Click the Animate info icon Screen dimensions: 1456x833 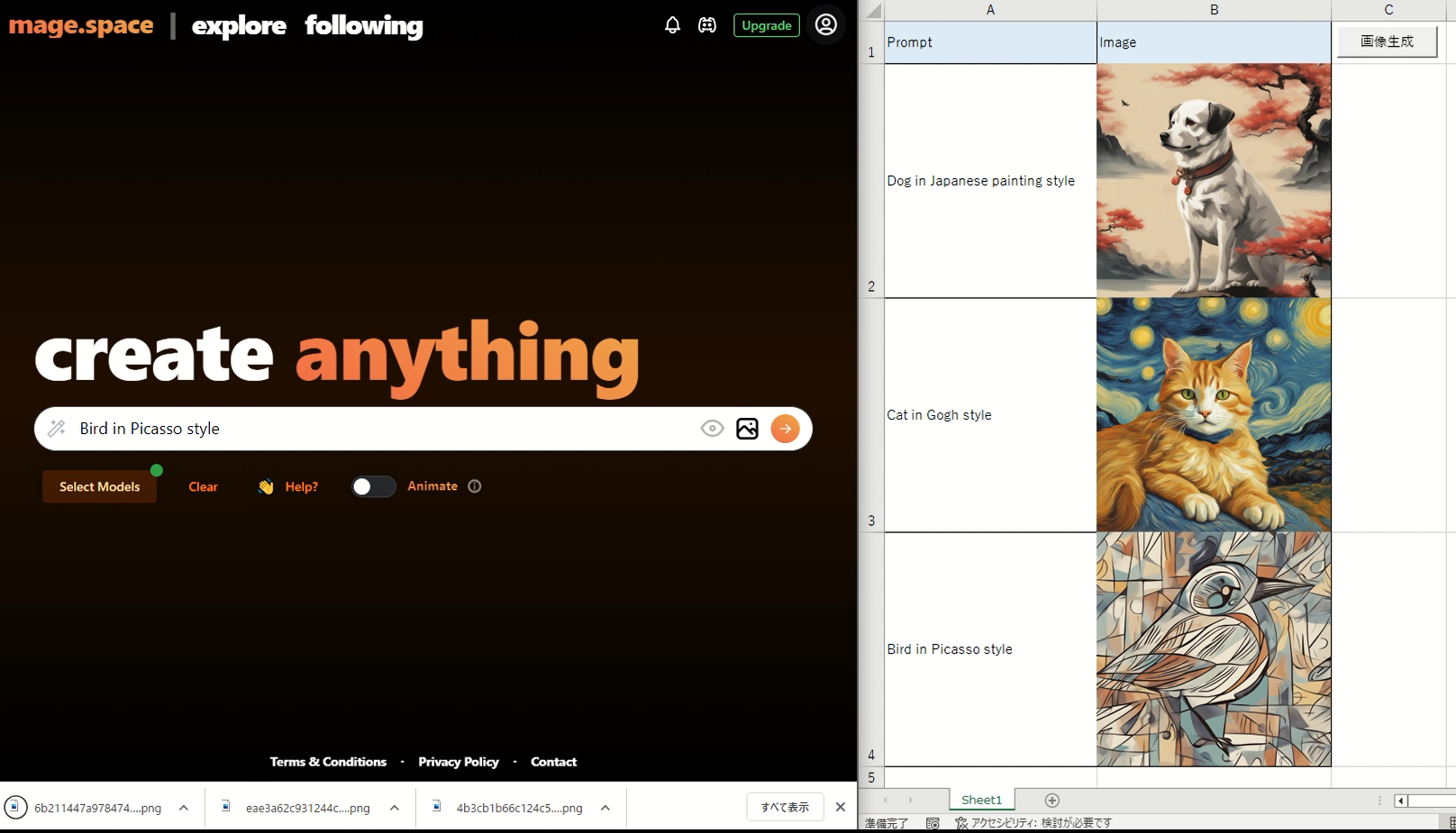475,486
